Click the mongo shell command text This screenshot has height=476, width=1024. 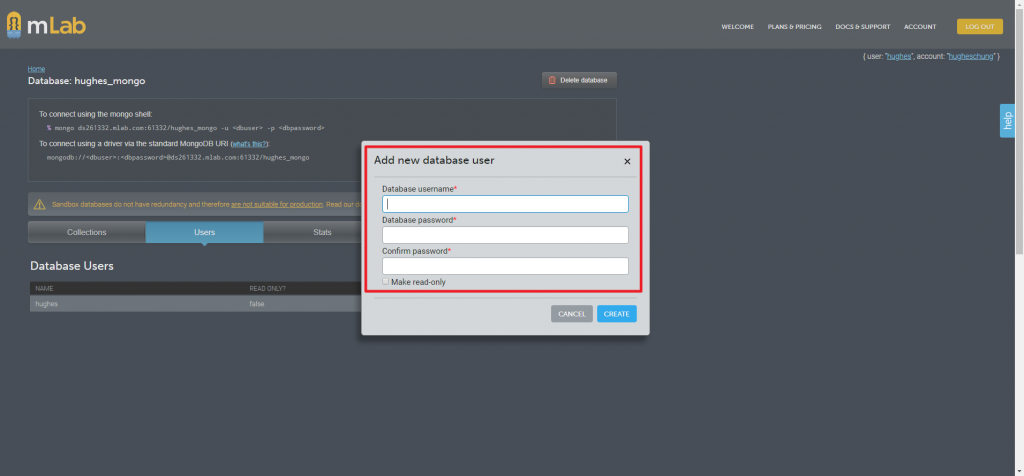(185, 128)
